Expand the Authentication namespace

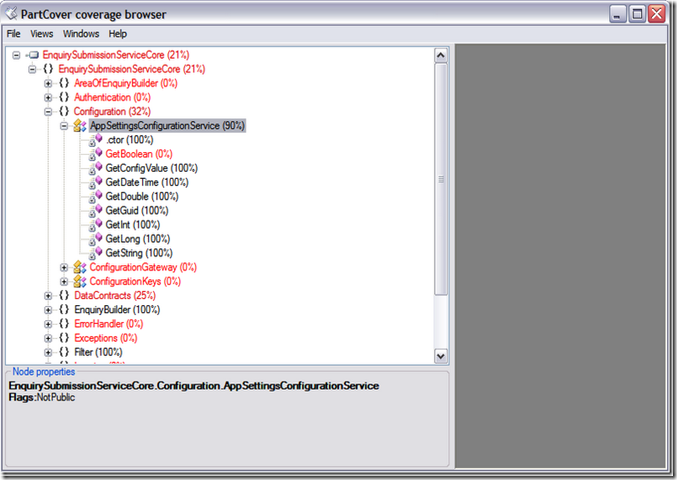click(48, 98)
